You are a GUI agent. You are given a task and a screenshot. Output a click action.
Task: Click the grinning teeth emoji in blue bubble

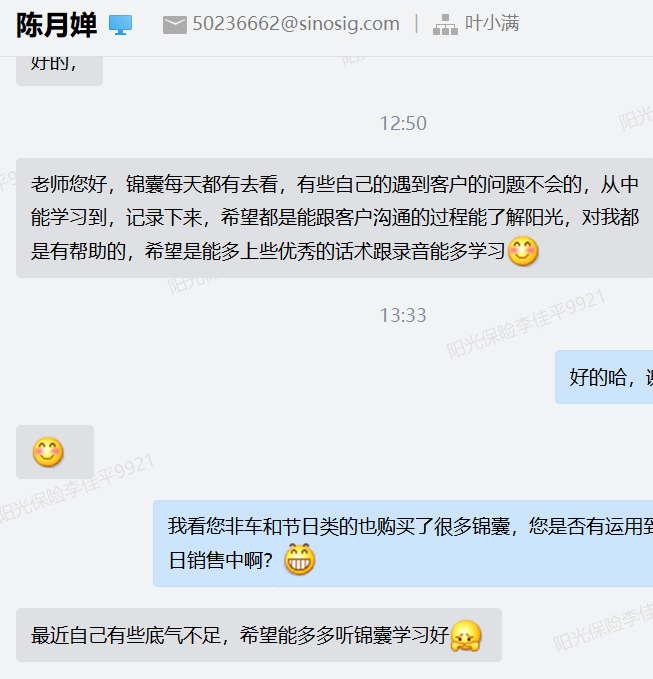pyautogui.click(x=300, y=559)
